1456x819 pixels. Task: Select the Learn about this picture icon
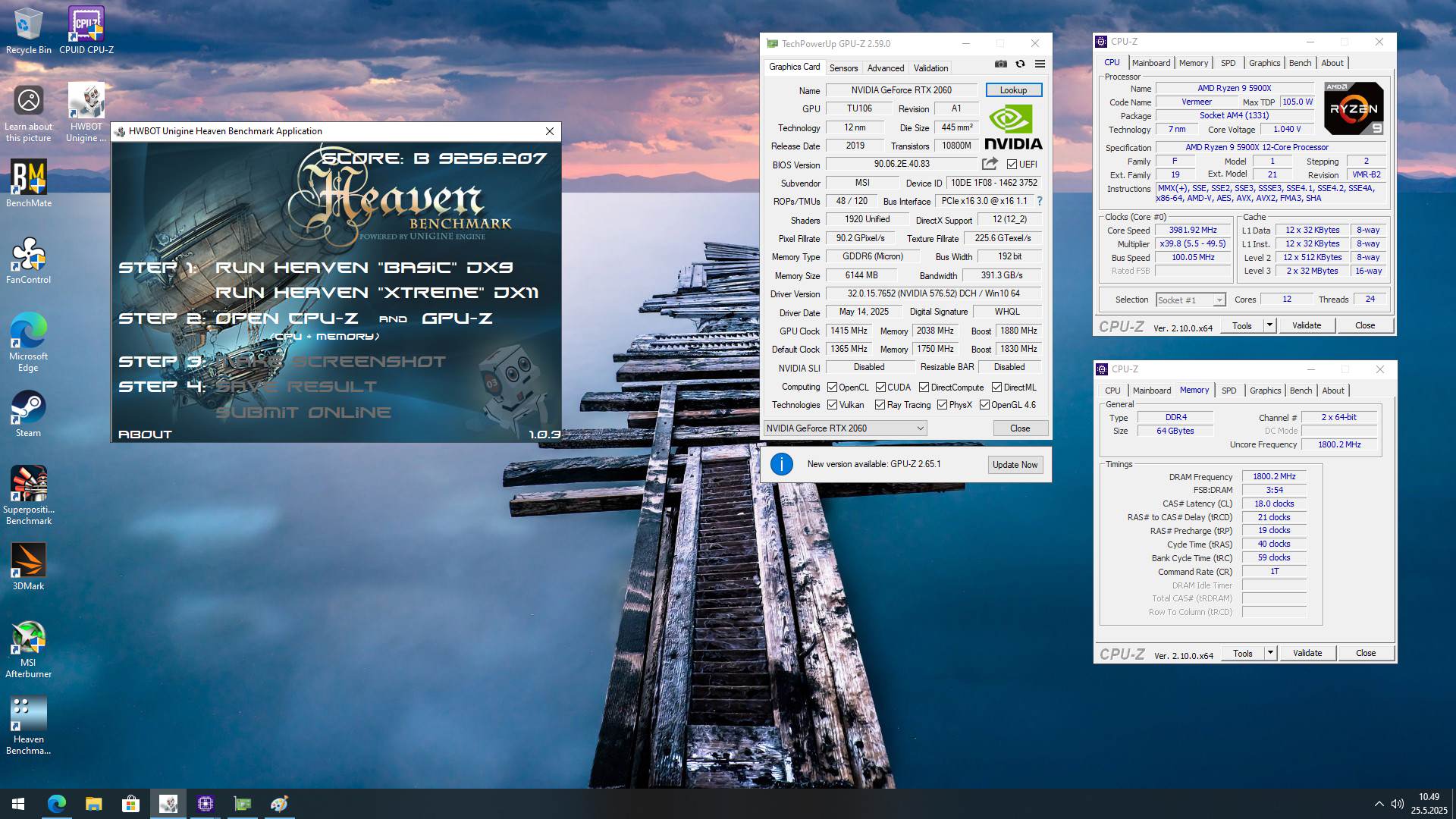tap(28, 112)
